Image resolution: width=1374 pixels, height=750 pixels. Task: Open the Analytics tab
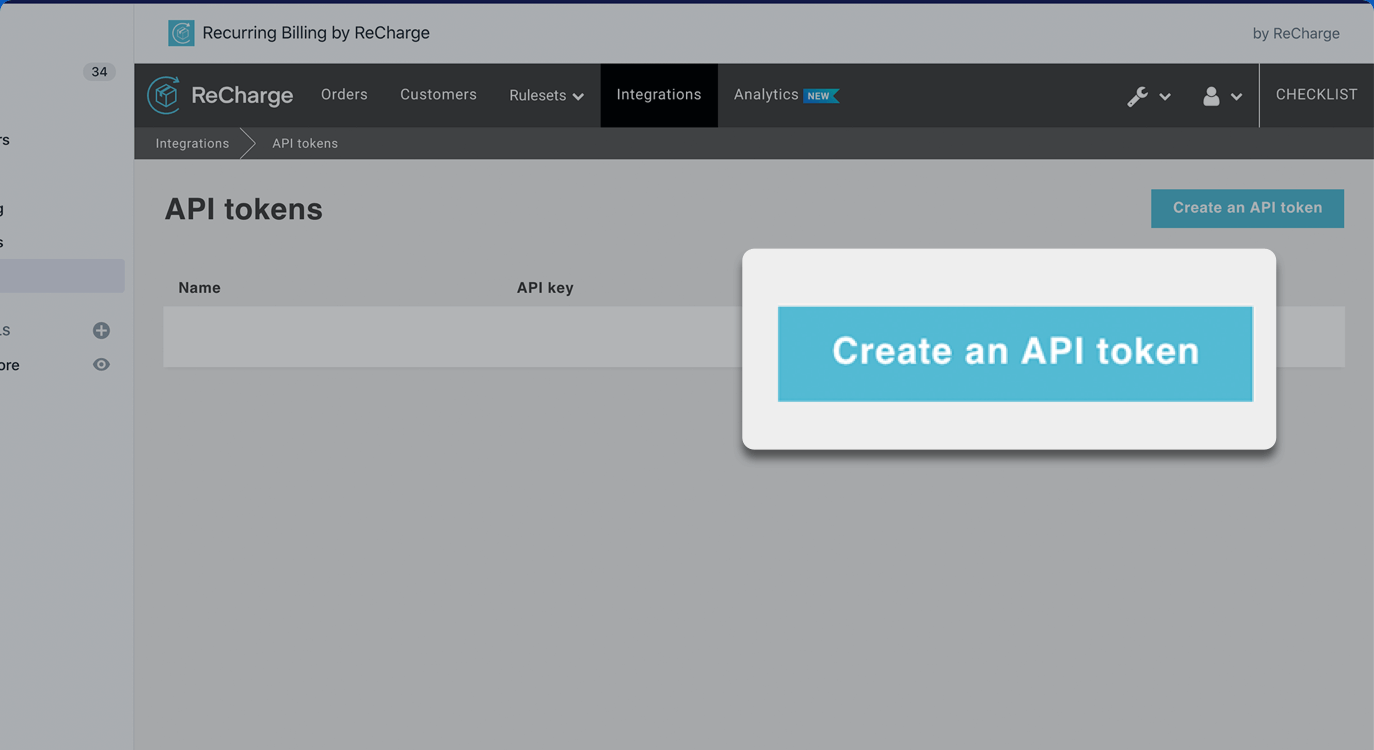tap(766, 95)
